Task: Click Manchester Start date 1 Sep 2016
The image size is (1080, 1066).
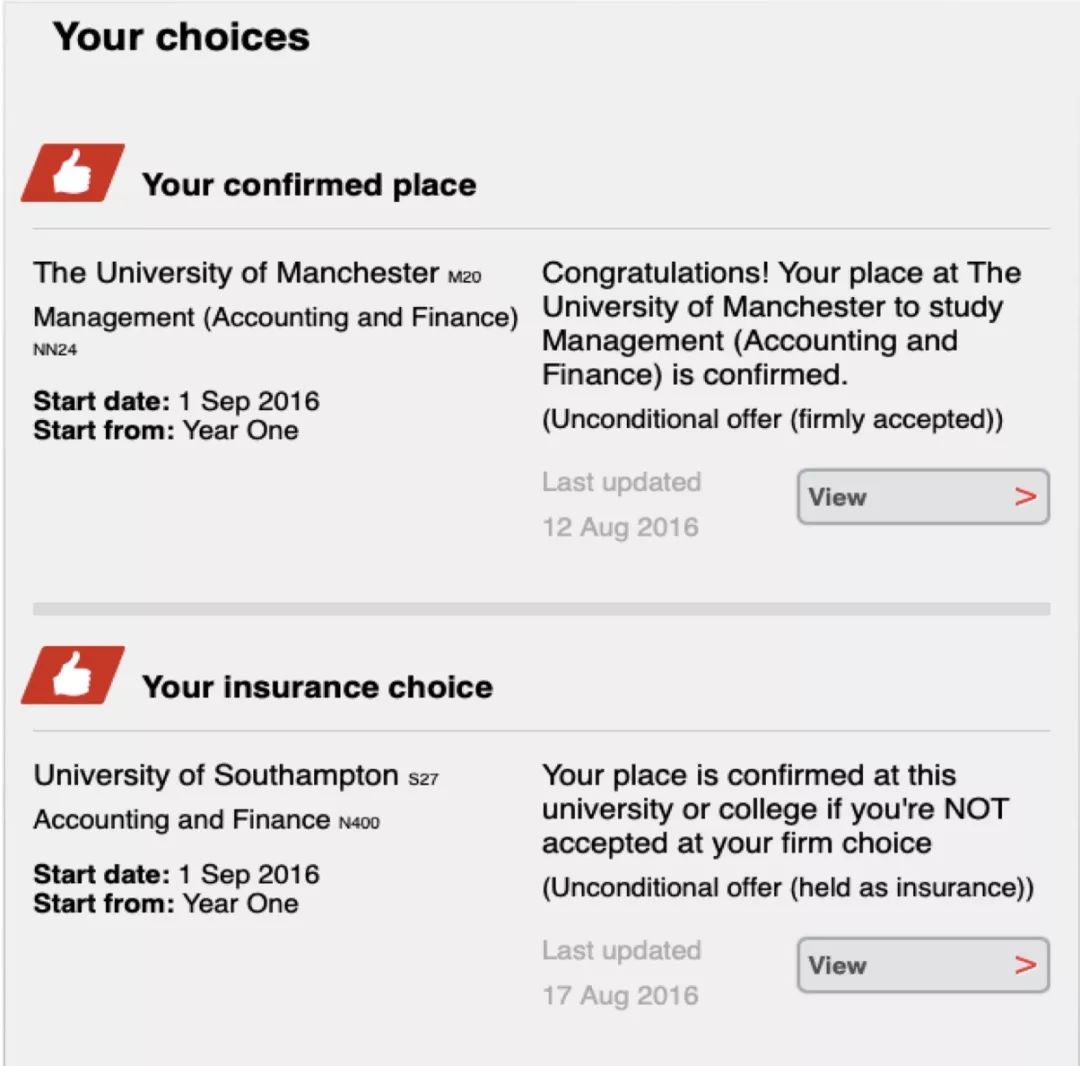Action: coord(176,401)
